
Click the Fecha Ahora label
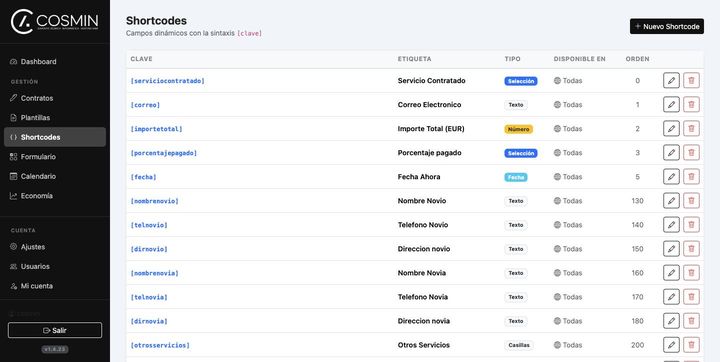[419, 176]
